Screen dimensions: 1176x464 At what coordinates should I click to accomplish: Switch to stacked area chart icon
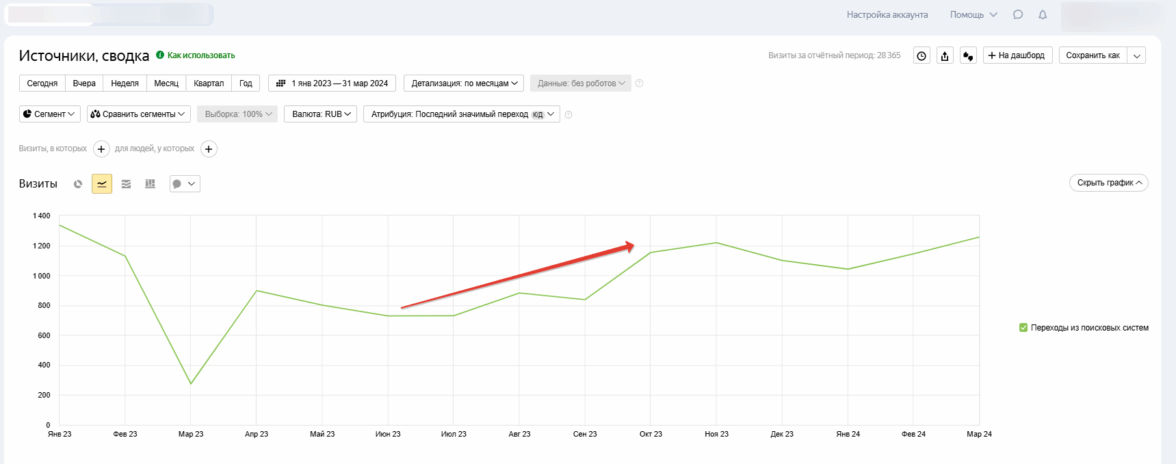tap(126, 184)
